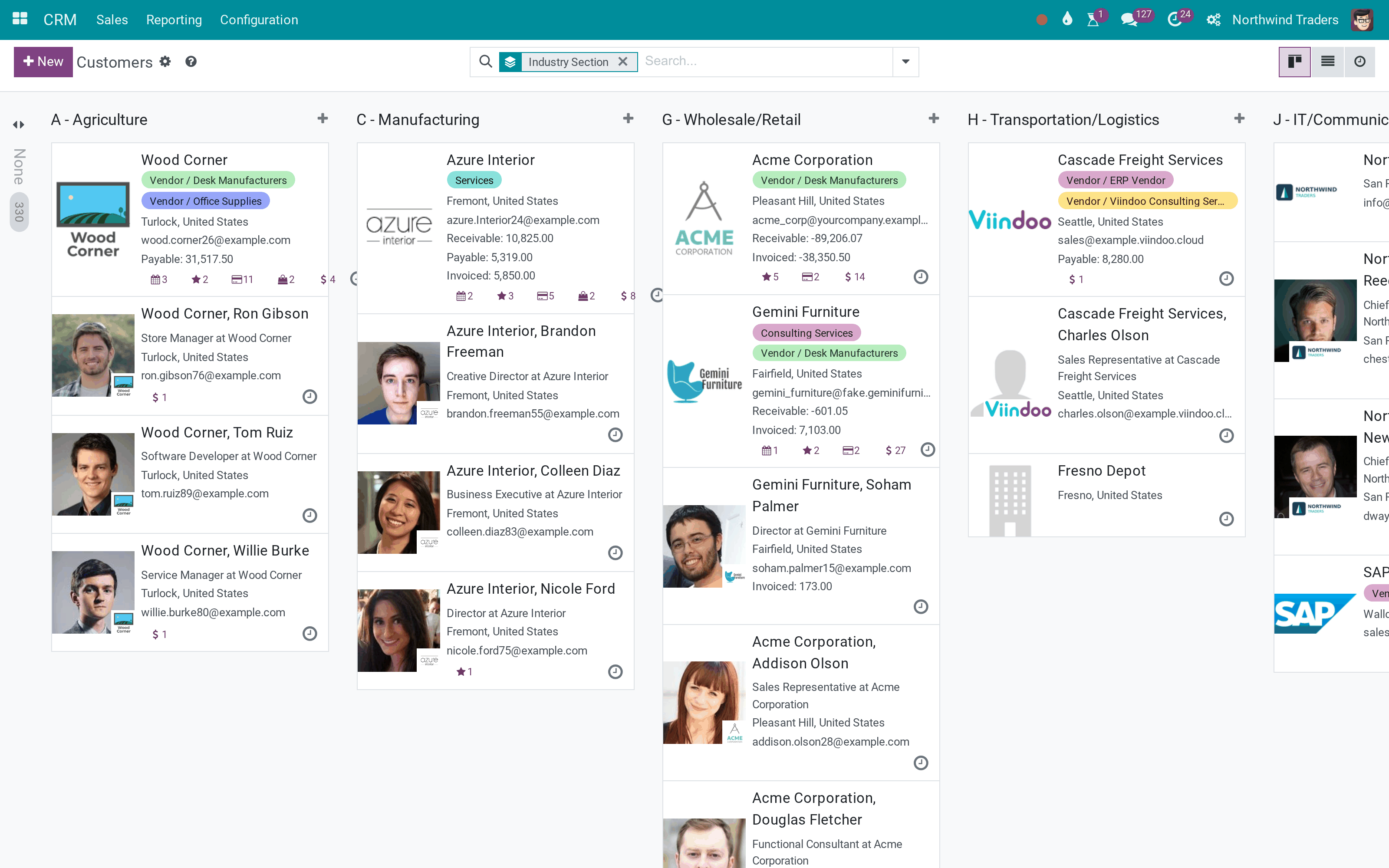The width and height of the screenshot is (1389, 868).
Task: Click the SAP logo thumbnail
Action: click(x=1315, y=614)
